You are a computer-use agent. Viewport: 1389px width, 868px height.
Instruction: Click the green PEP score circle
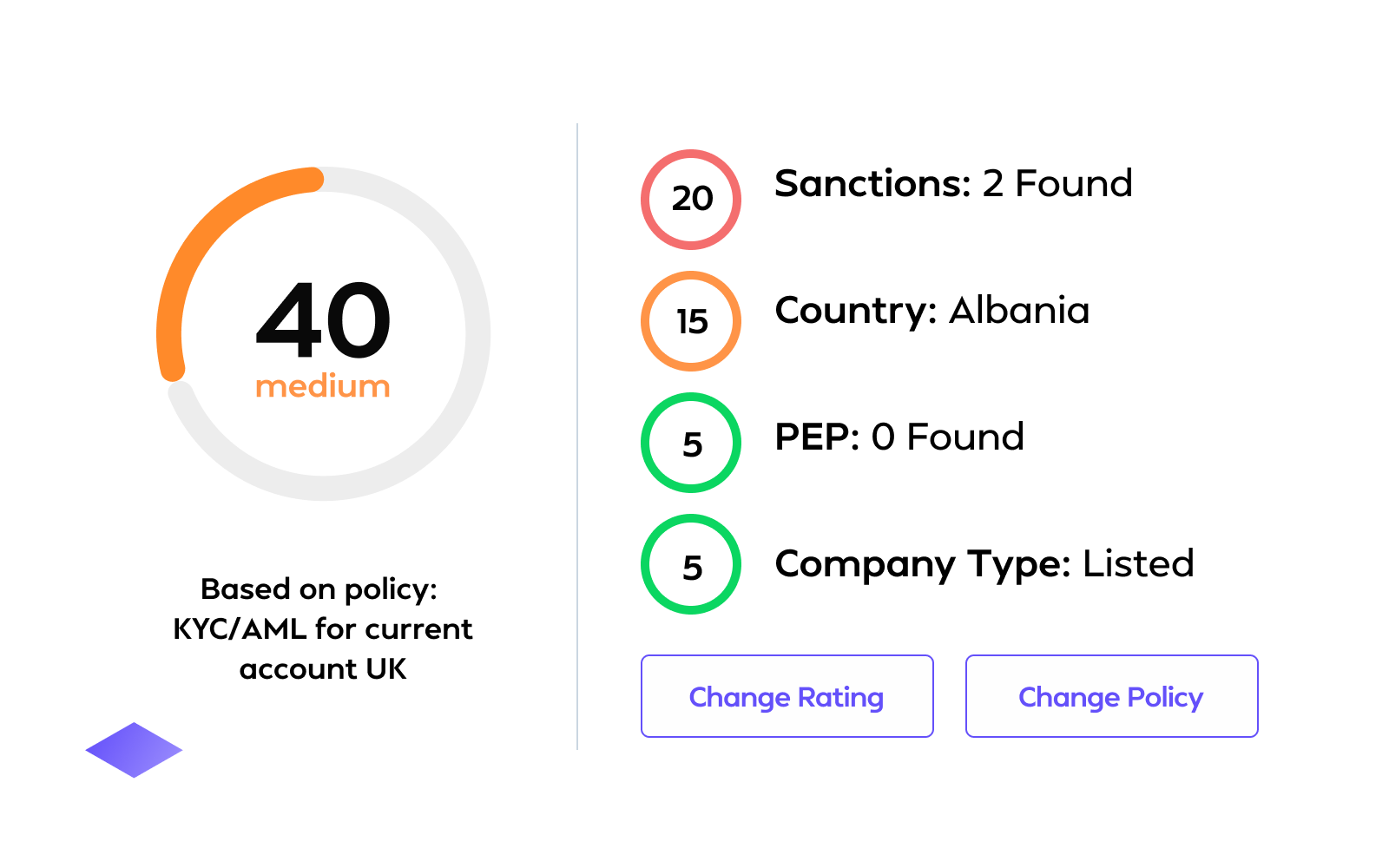(x=691, y=443)
